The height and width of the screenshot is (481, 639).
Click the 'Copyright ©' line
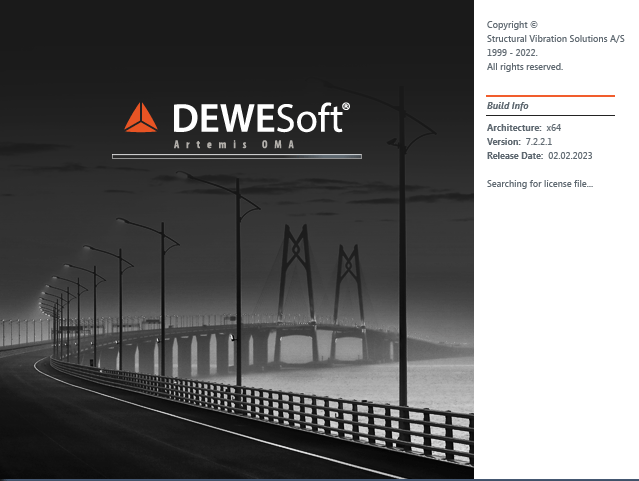(512, 24)
